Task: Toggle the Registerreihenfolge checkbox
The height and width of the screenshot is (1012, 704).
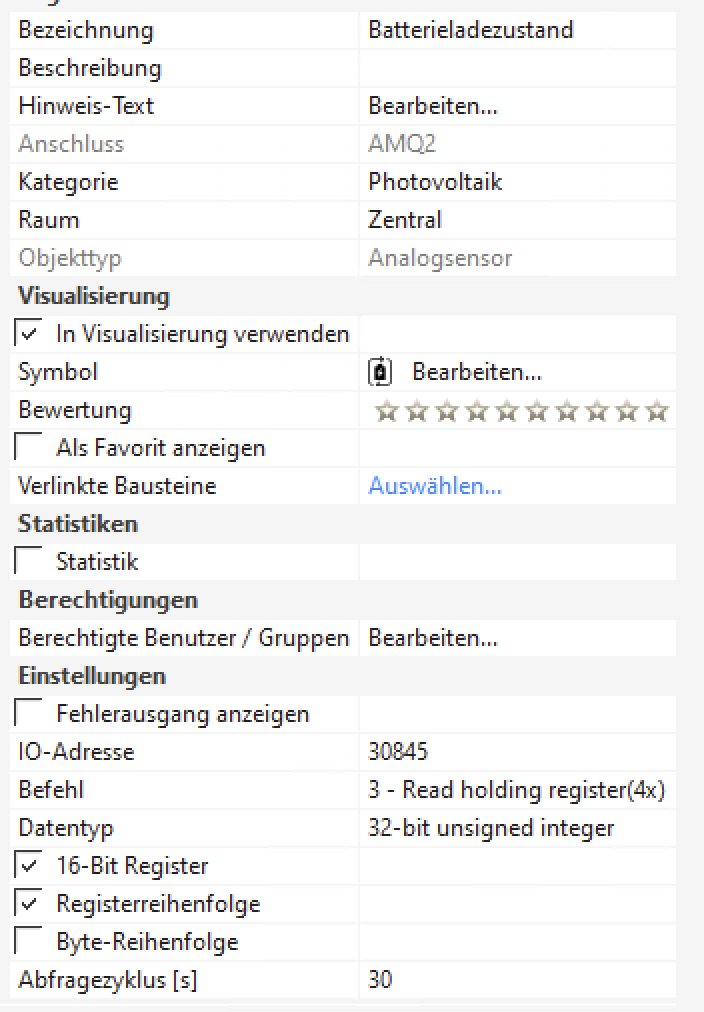Action: [28, 904]
